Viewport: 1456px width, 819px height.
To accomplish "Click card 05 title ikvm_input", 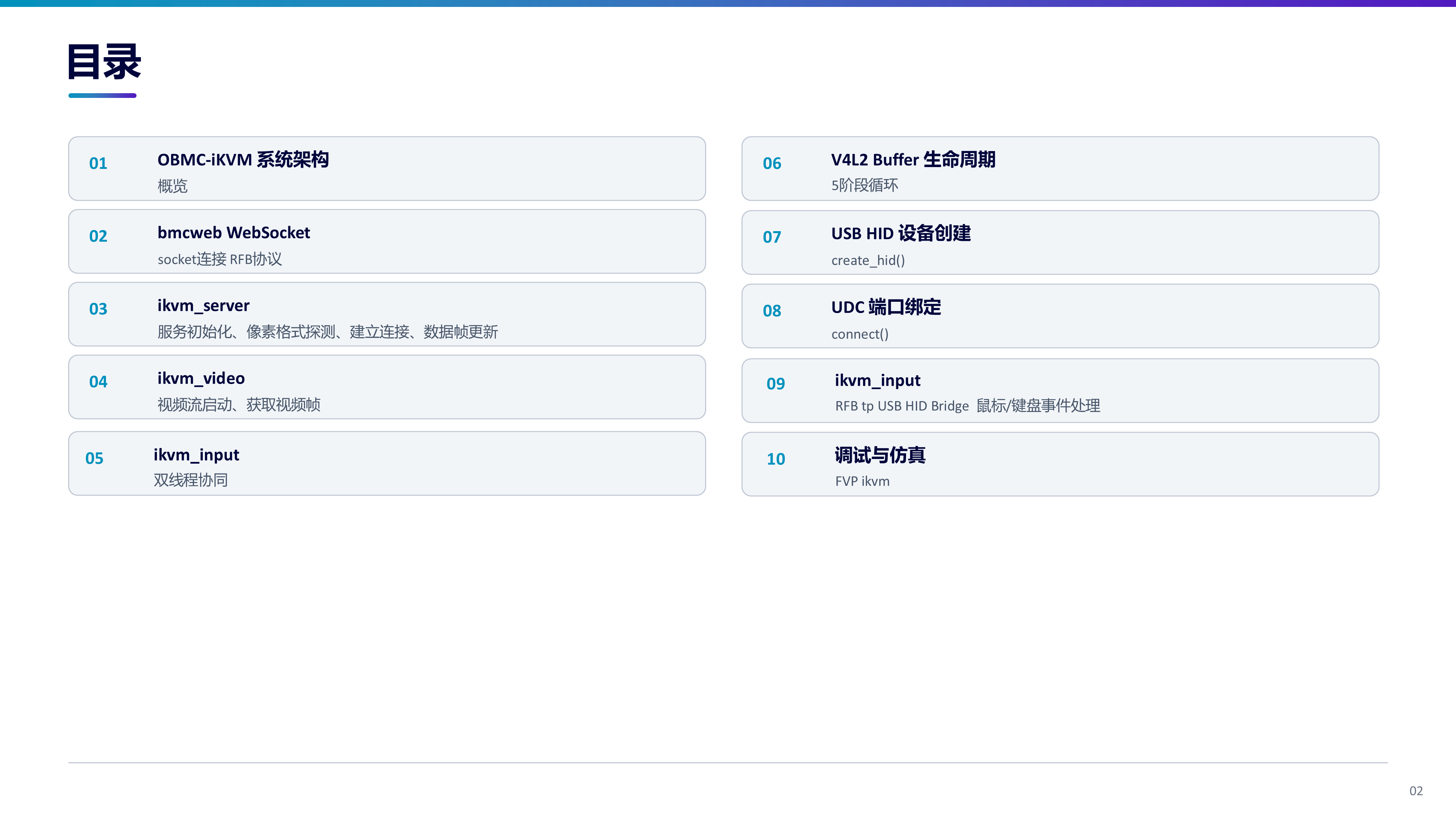I will (x=196, y=455).
